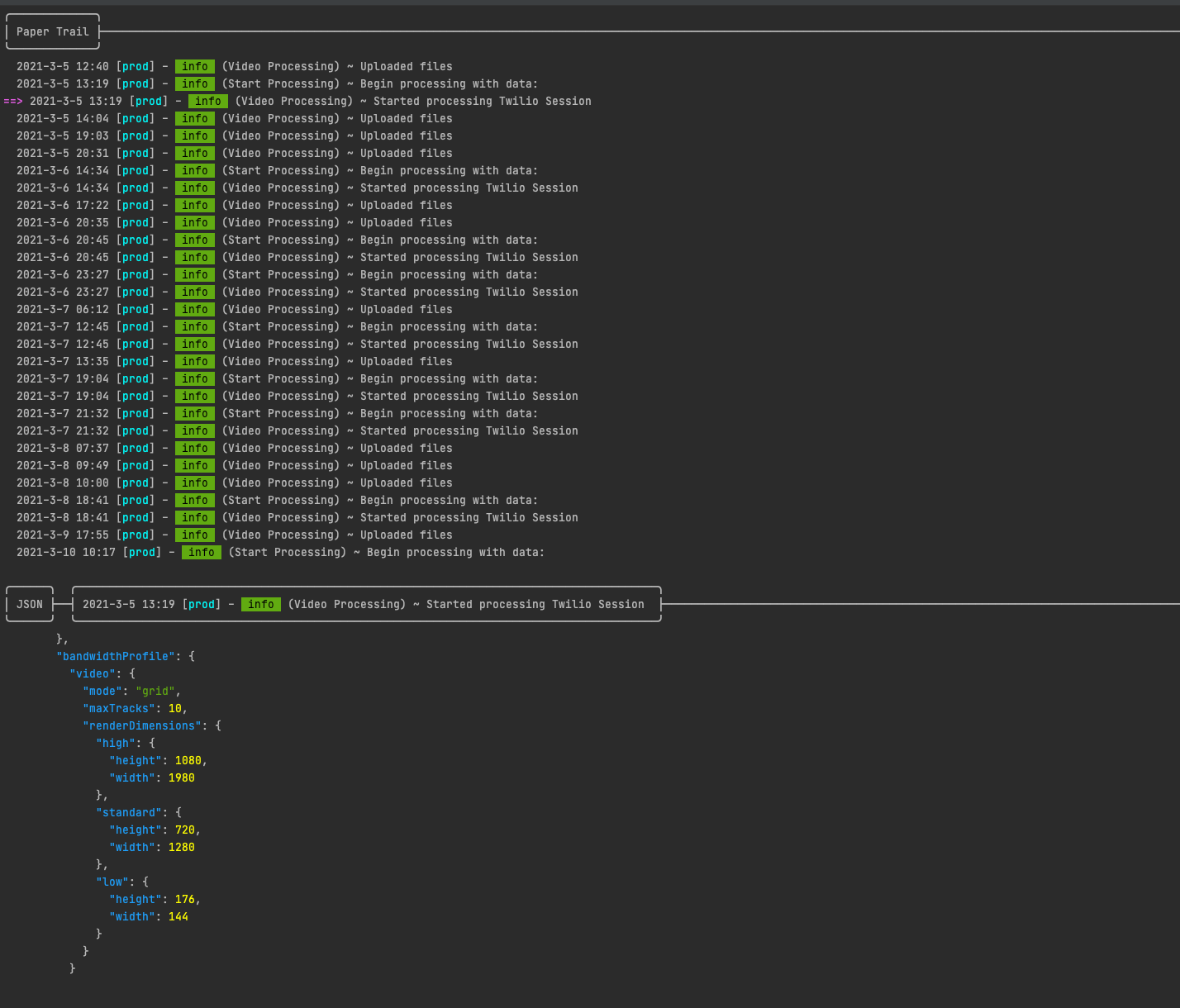Select the Paper Trail panel title

coord(52,31)
